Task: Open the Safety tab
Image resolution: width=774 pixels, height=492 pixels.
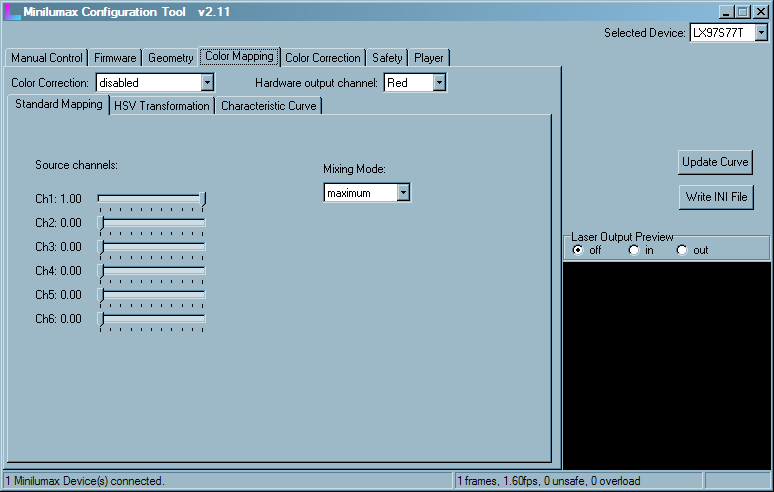Action: [387, 58]
